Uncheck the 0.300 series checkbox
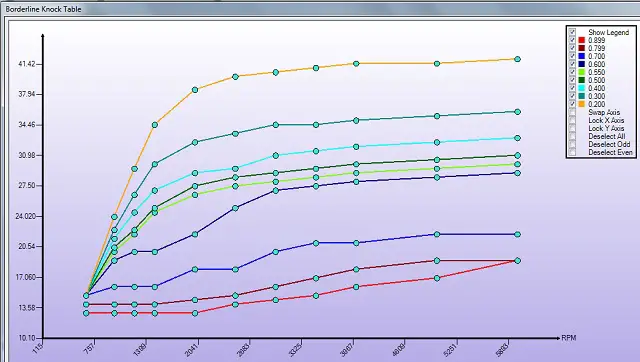 (572, 96)
